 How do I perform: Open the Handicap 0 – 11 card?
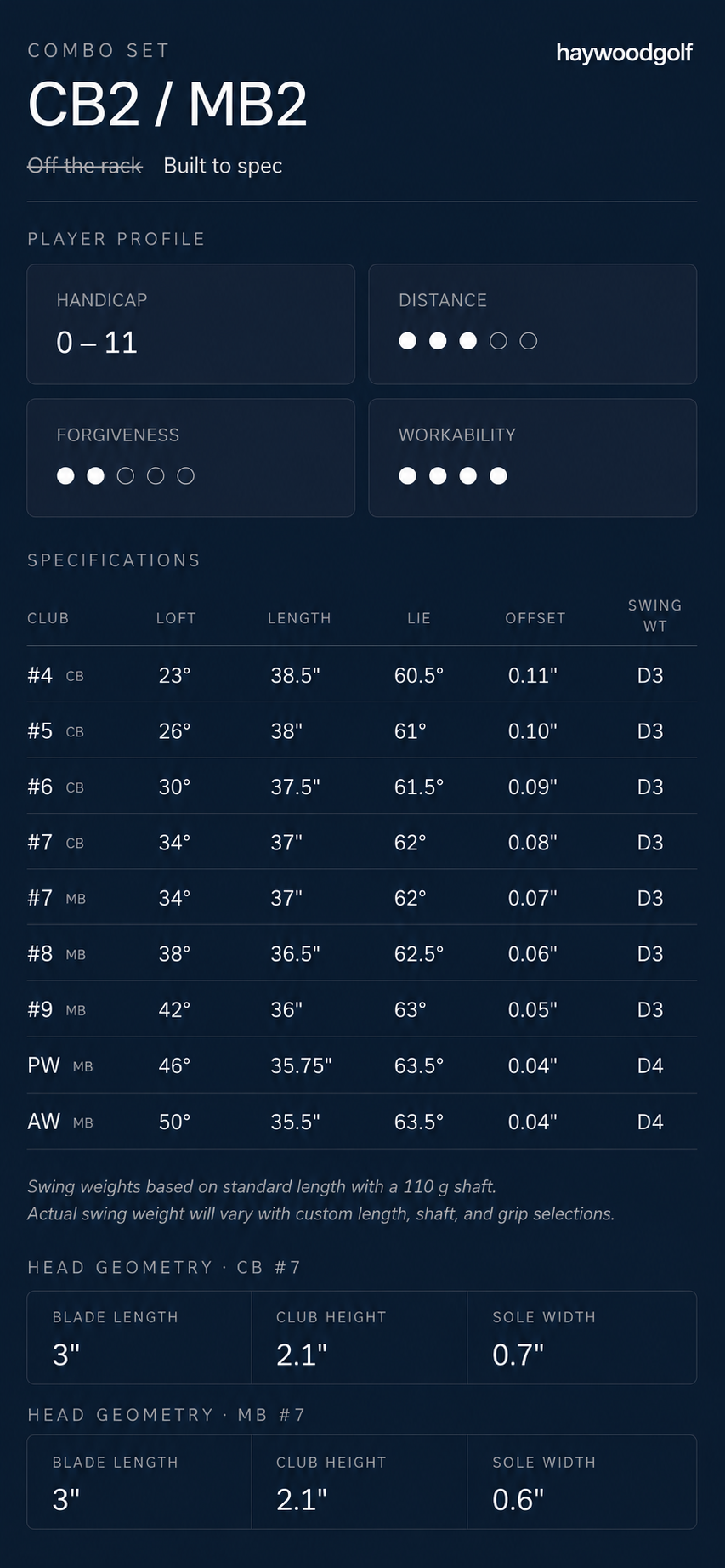pos(190,324)
